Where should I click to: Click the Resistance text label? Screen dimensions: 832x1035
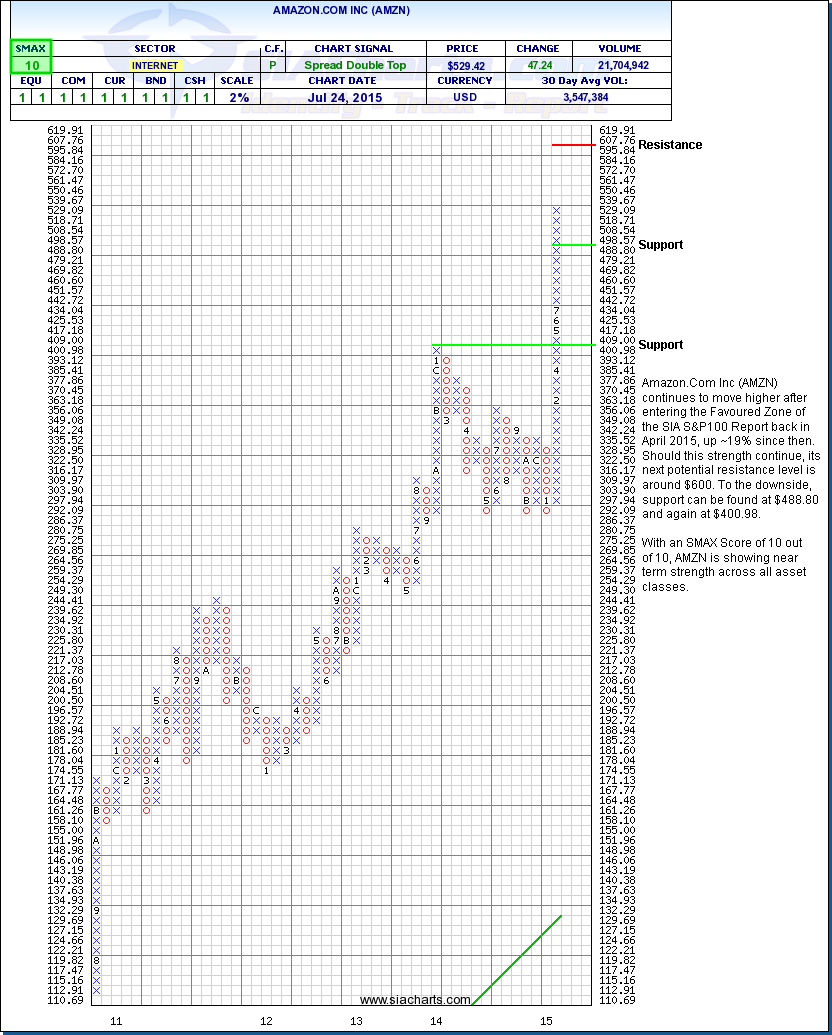(670, 145)
